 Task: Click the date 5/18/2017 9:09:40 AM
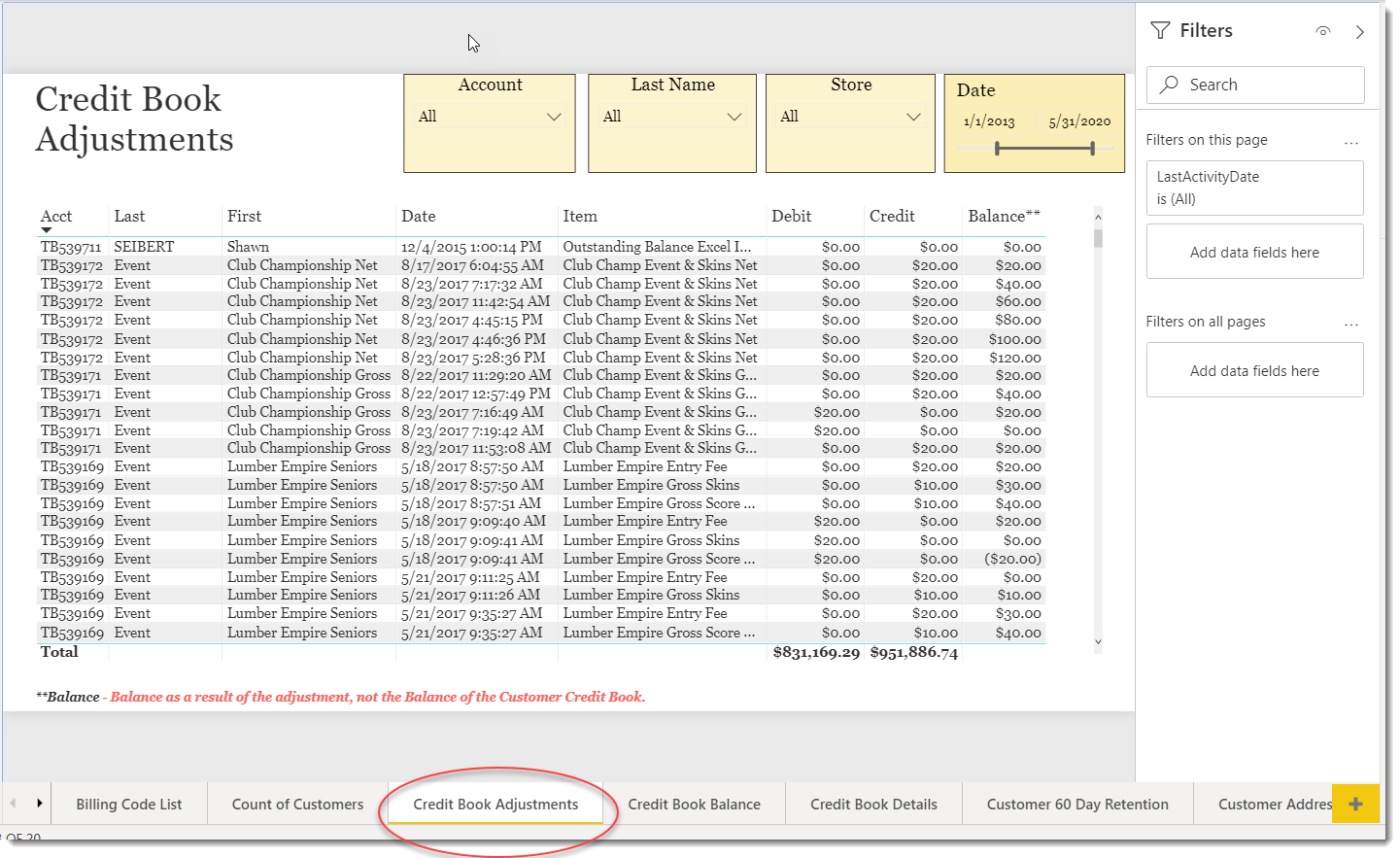pos(473,522)
